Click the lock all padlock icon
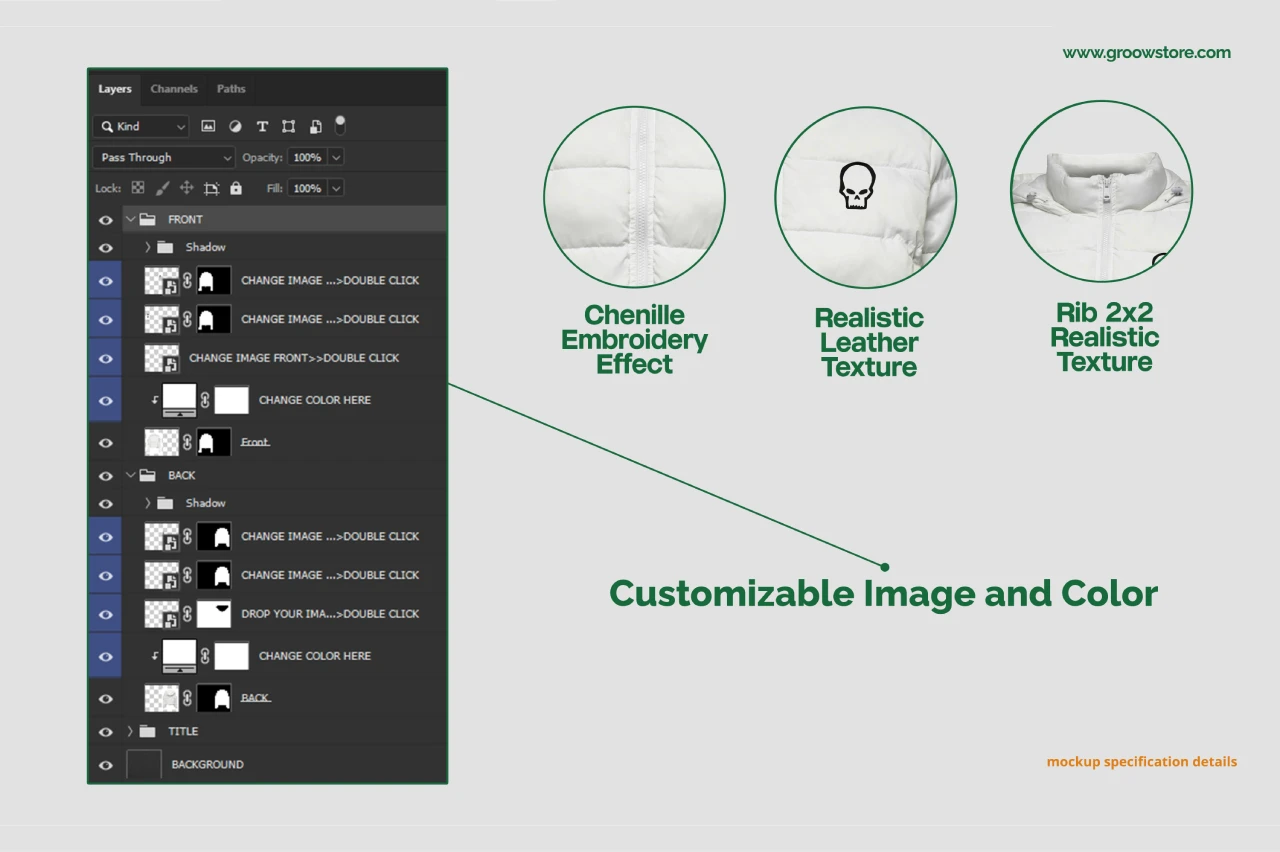The image size is (1280, 852). [x=236, y=188]
